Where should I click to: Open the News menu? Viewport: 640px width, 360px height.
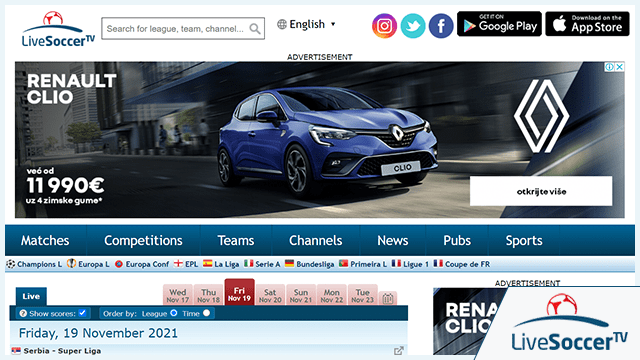click(x=393, y=240)
